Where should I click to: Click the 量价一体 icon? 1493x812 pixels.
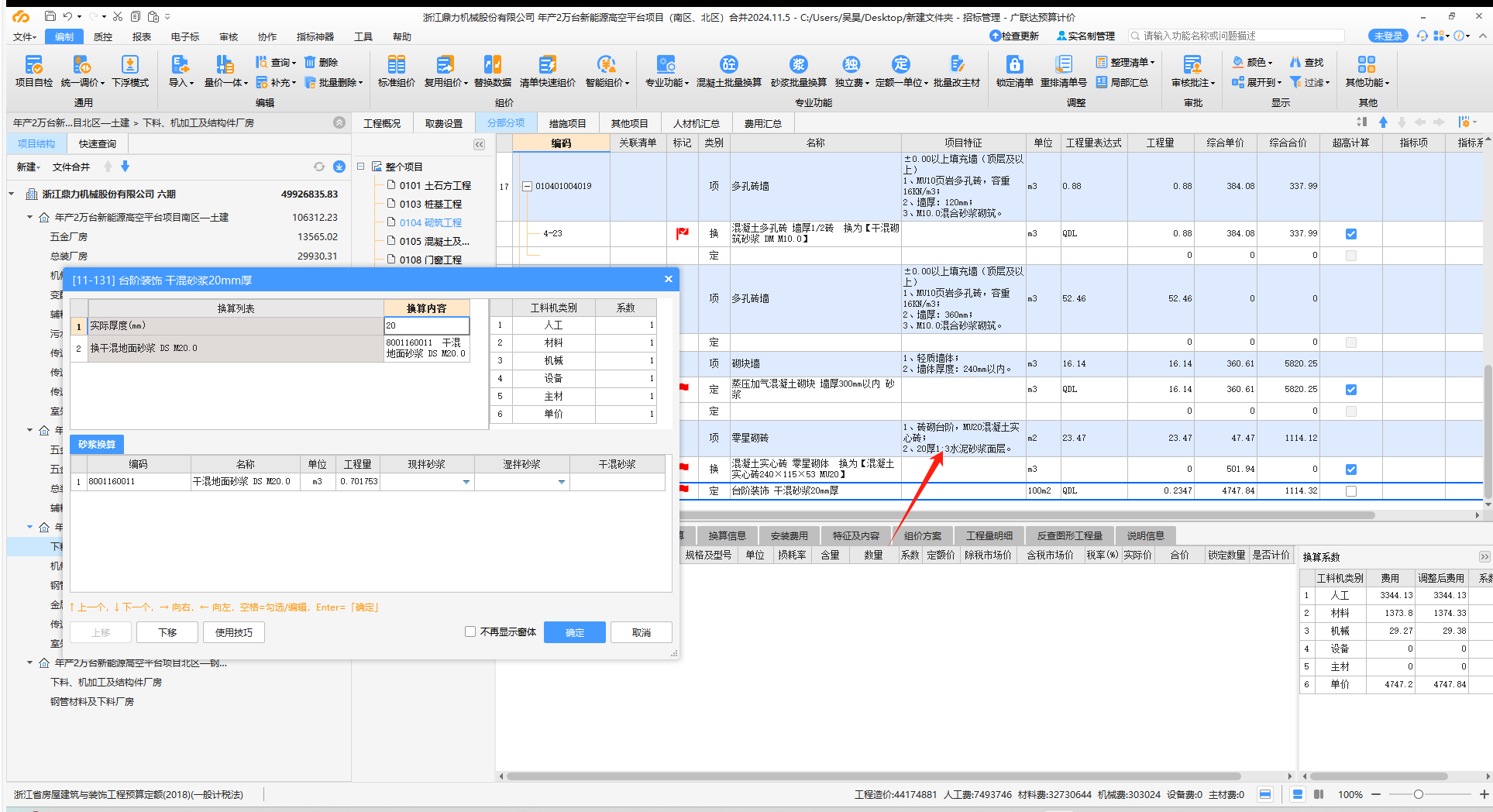pos(225,71)
